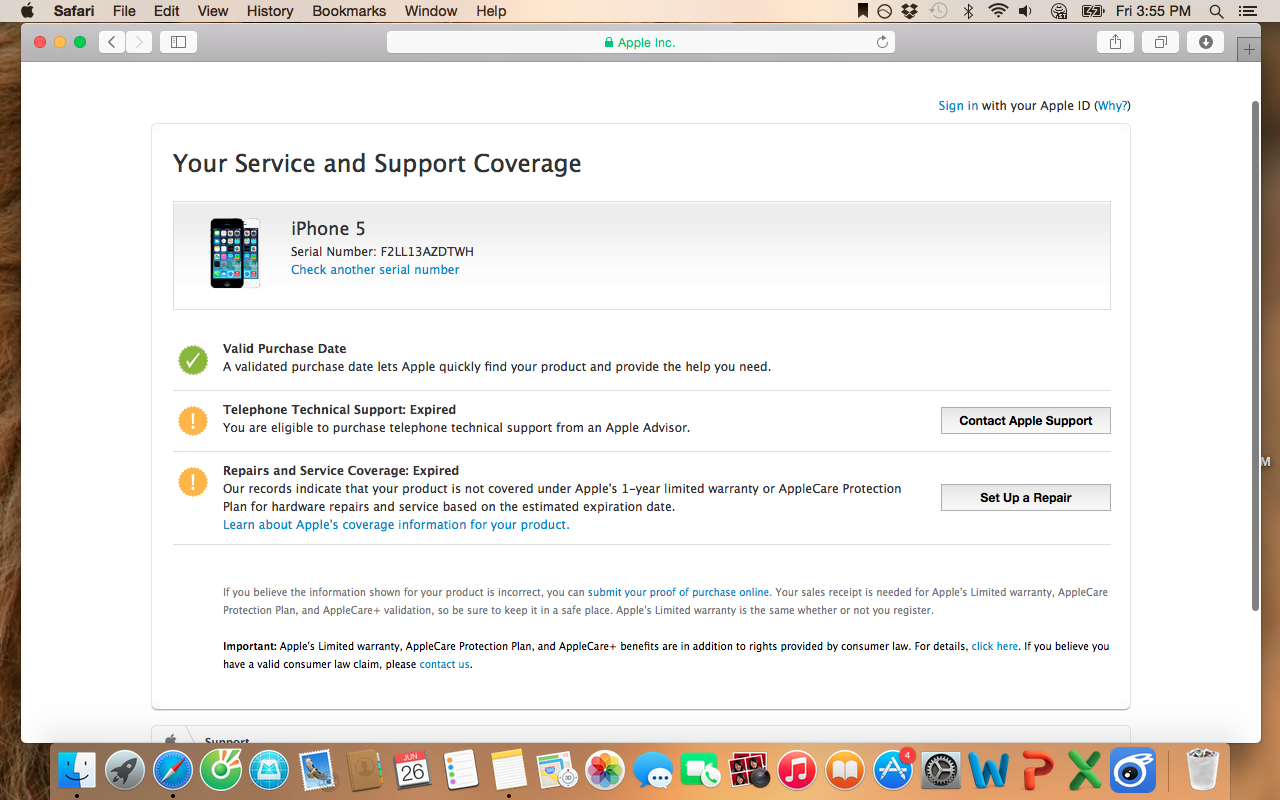Image resolution: width=1280 pixels, height=800 pixels.
Task: Open the Wi-Fi status menu
Action: pos(998,11)
